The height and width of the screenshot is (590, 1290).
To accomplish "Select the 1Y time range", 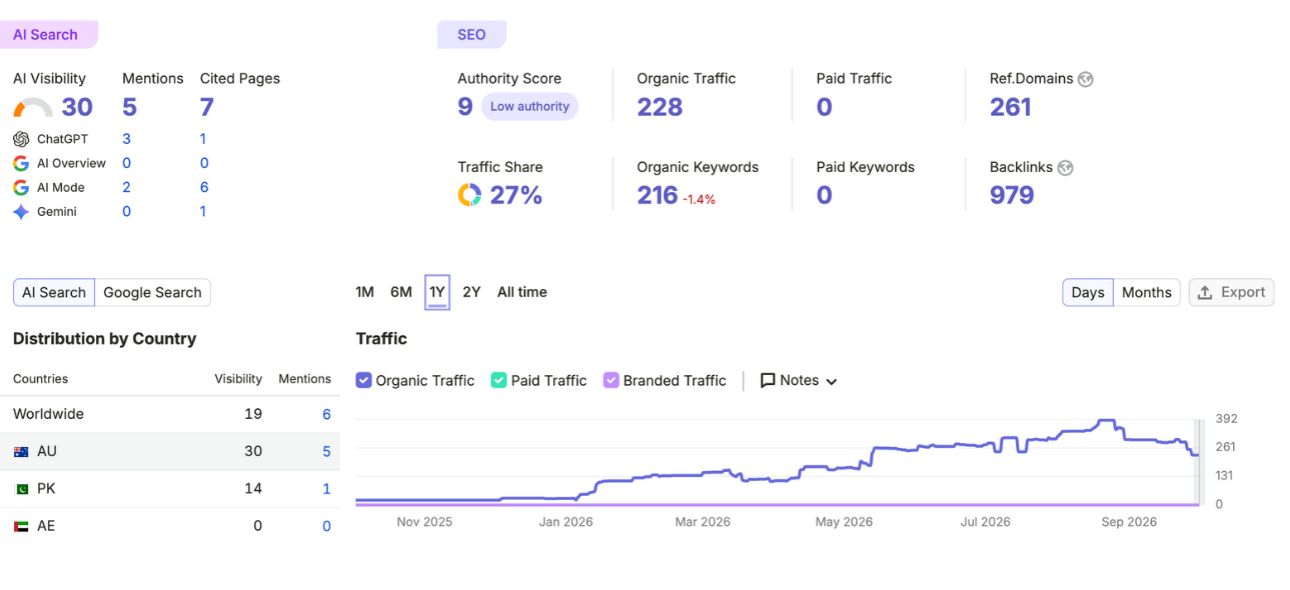I will coord(437,292).
